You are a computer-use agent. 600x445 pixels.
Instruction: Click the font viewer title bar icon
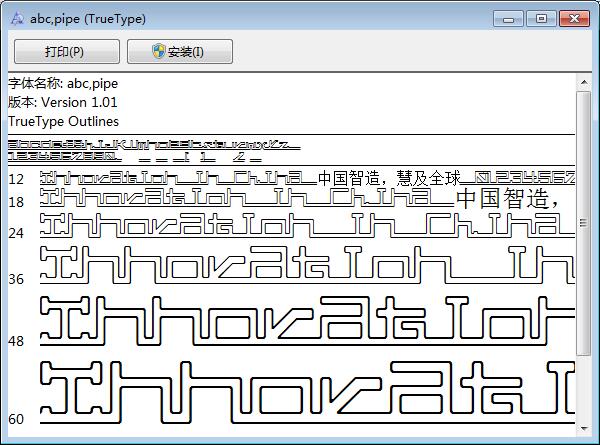coord(17,19)
